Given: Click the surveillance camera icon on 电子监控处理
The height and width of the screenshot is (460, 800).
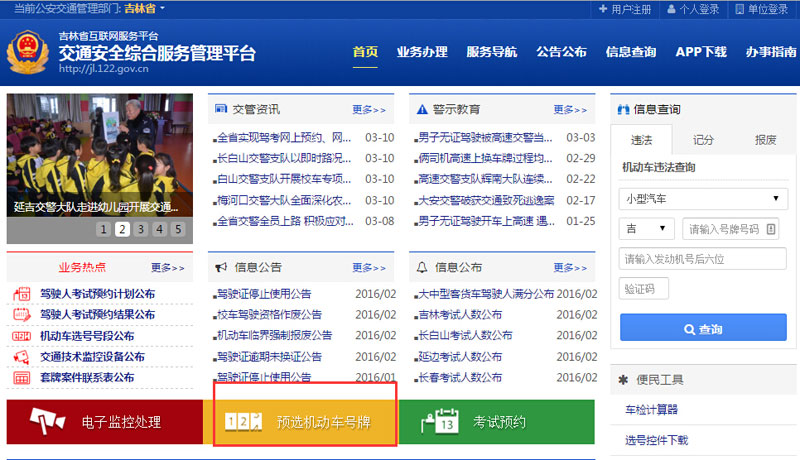Looking at the screenshot, I should 47,421.
